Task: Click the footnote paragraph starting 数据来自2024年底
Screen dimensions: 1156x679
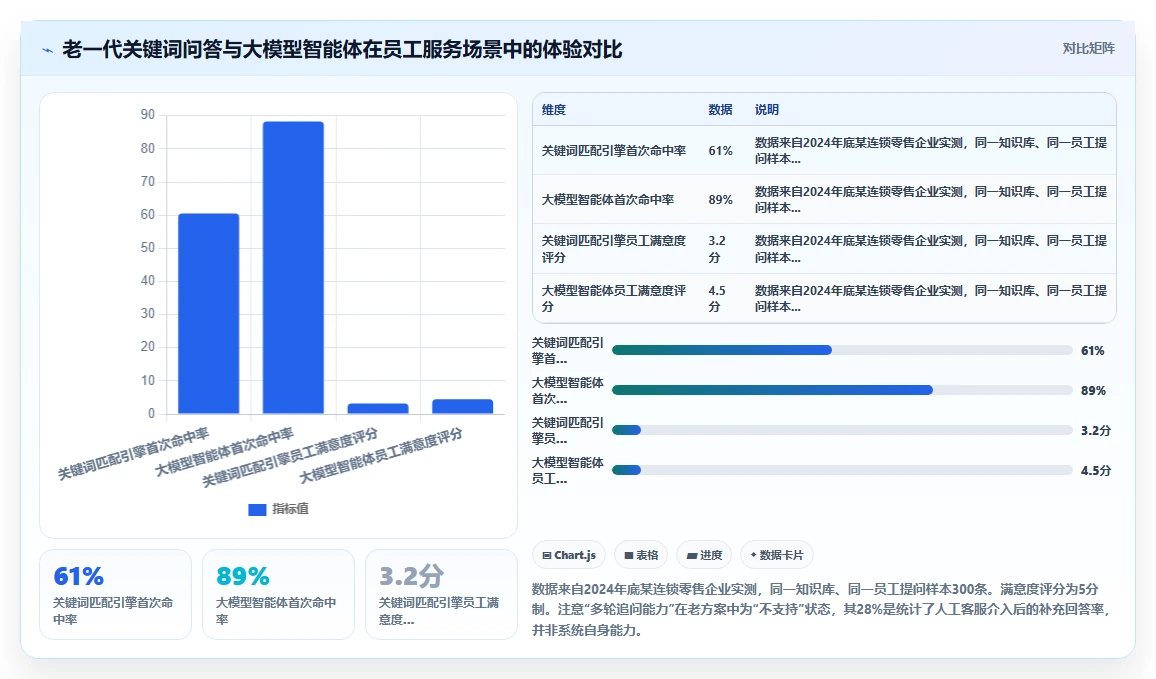Action: coord(821,610)
